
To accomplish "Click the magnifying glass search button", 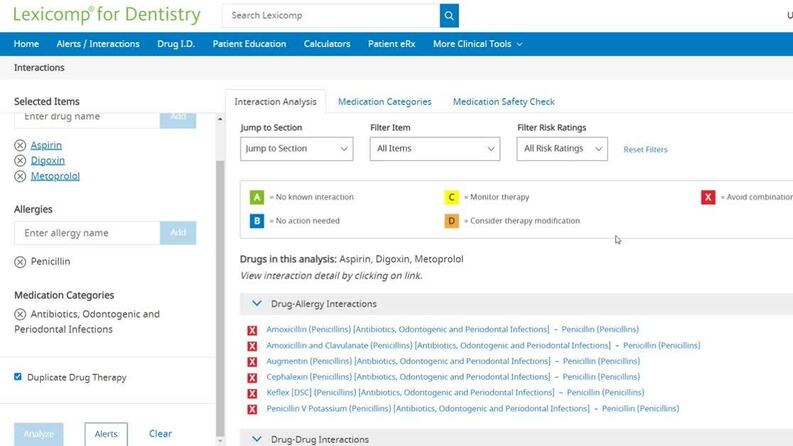I will 450,16.
